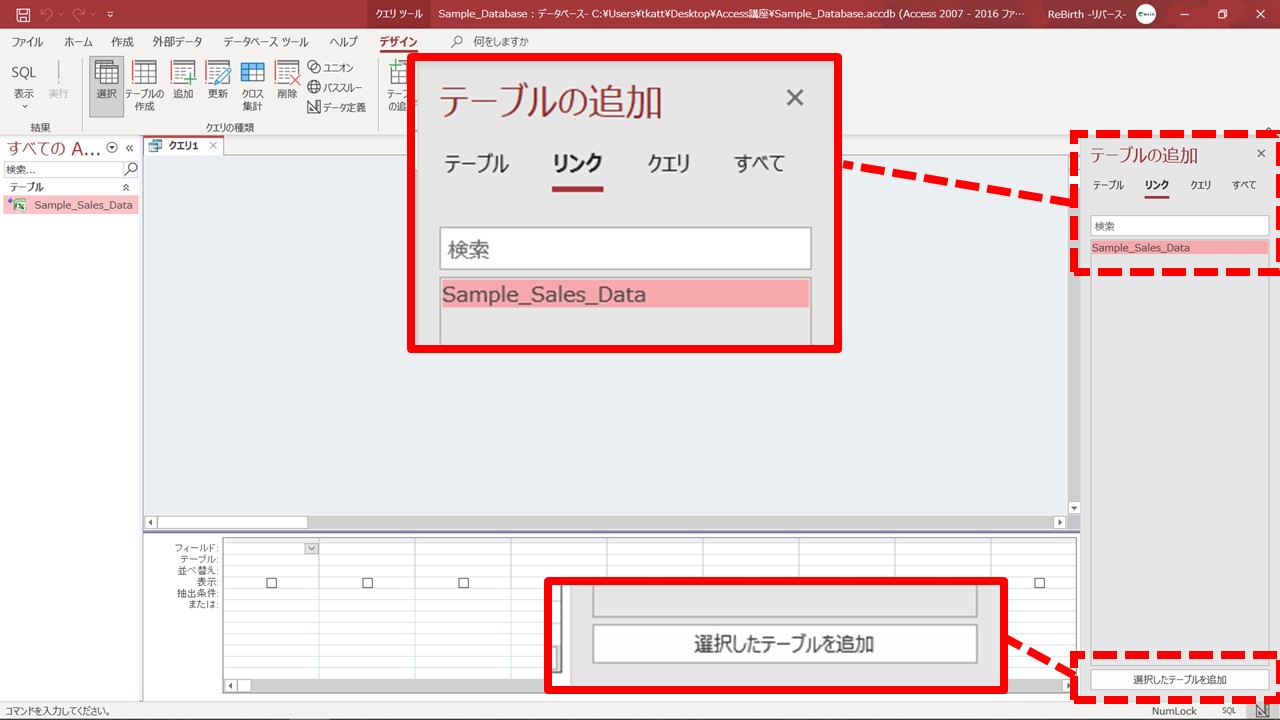Click the 検索 field in テーブルの追加 pane
Image resolution: width=1280 pixels, height=720 pixels.
(x=1179, y=227)
